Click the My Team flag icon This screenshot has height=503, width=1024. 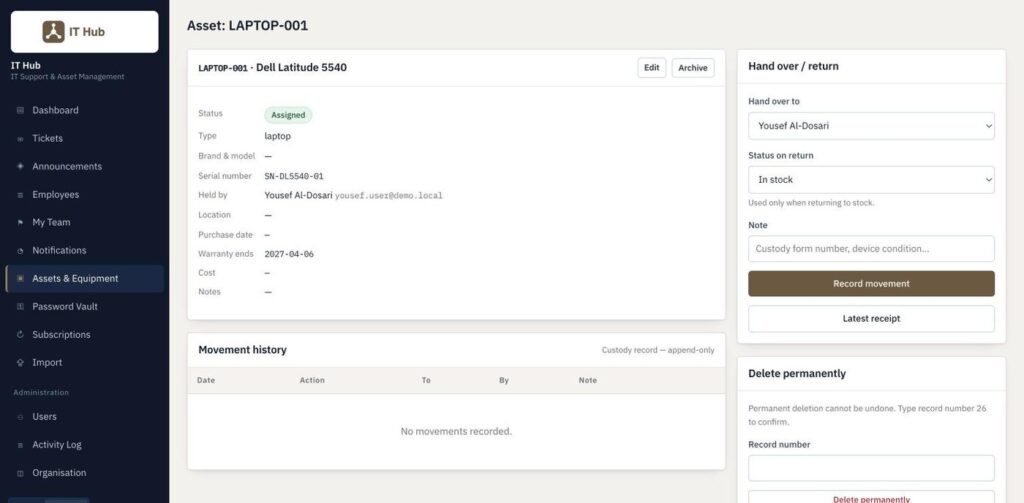click(20, 223)
